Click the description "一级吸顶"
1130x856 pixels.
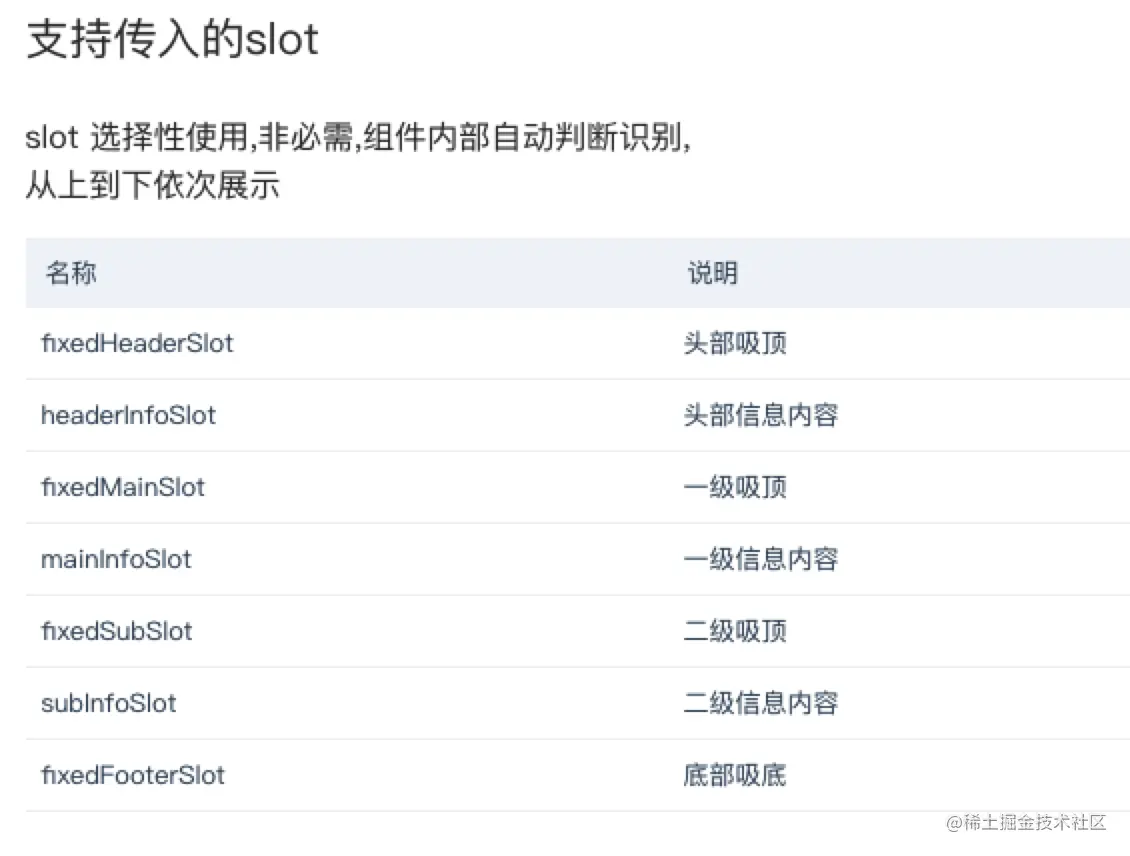pyautogui.click(x=735, y=487)
